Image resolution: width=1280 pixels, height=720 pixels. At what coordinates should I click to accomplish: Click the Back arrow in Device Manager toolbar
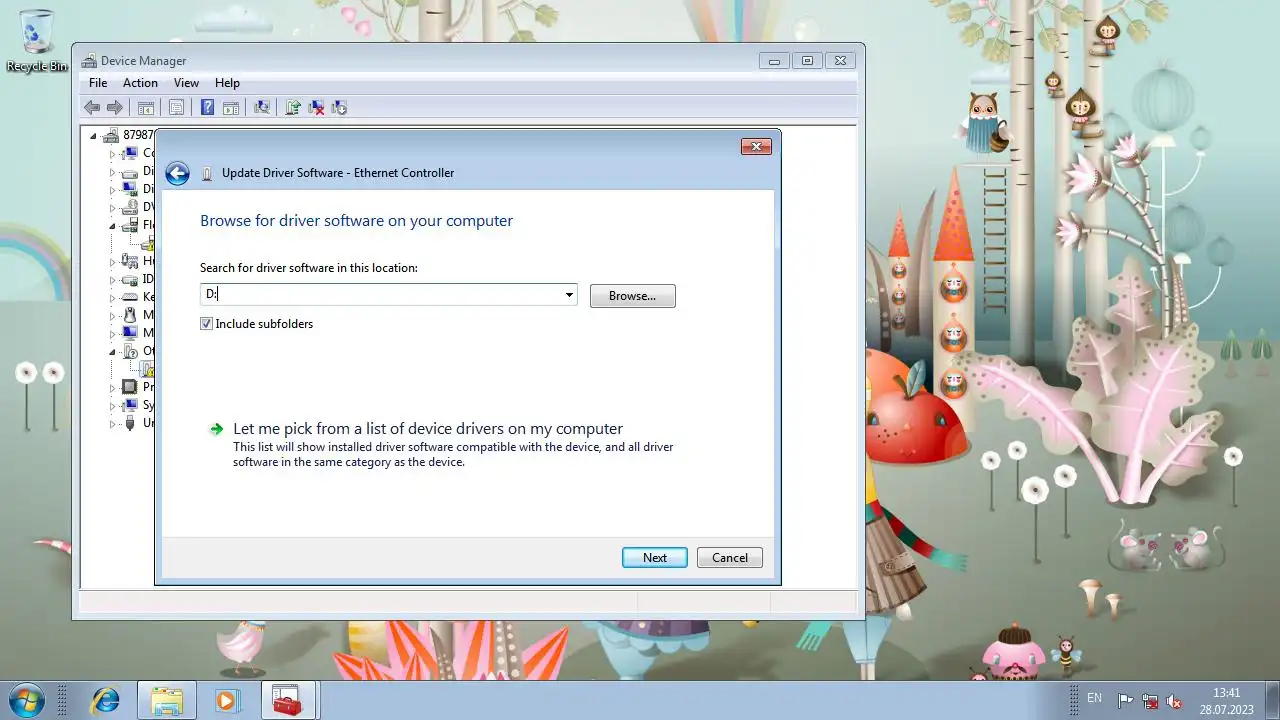click(92, 107)
